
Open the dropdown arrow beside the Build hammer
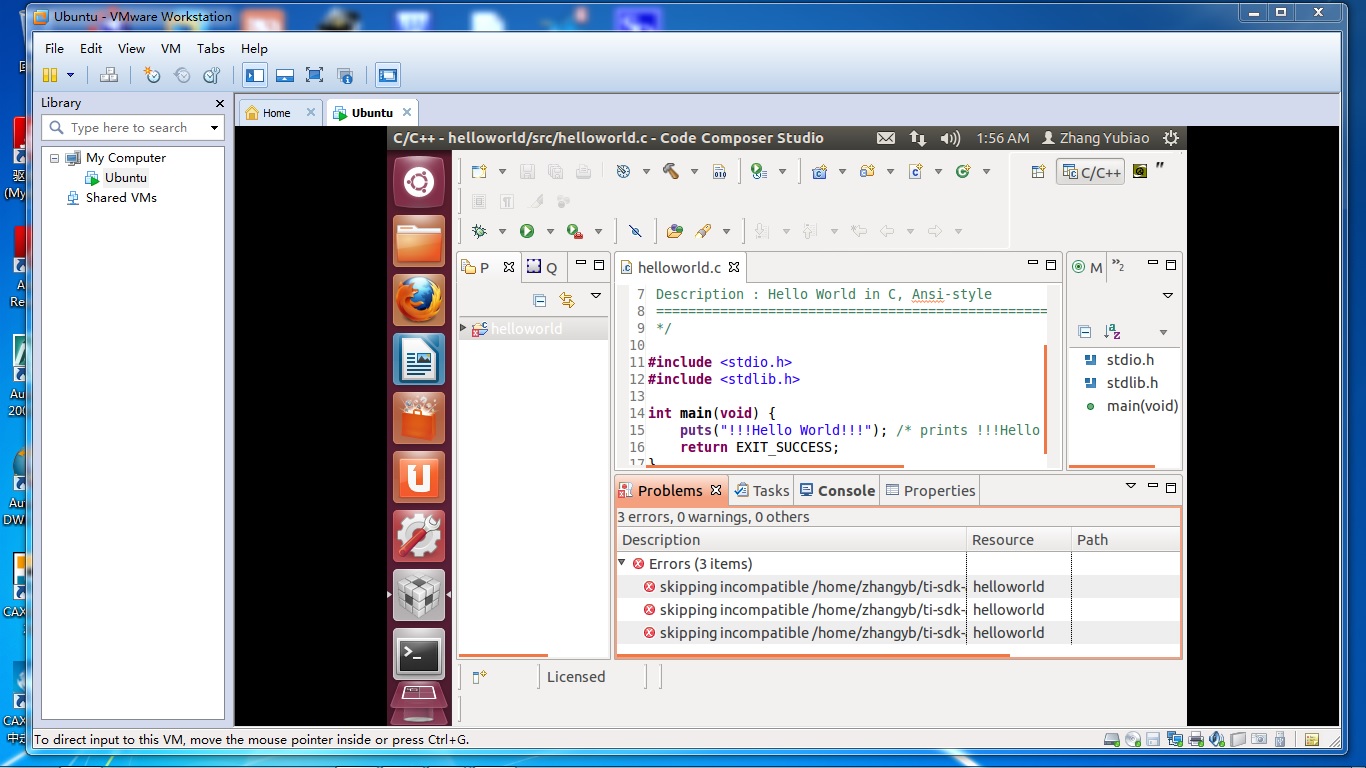pos(694,172)
